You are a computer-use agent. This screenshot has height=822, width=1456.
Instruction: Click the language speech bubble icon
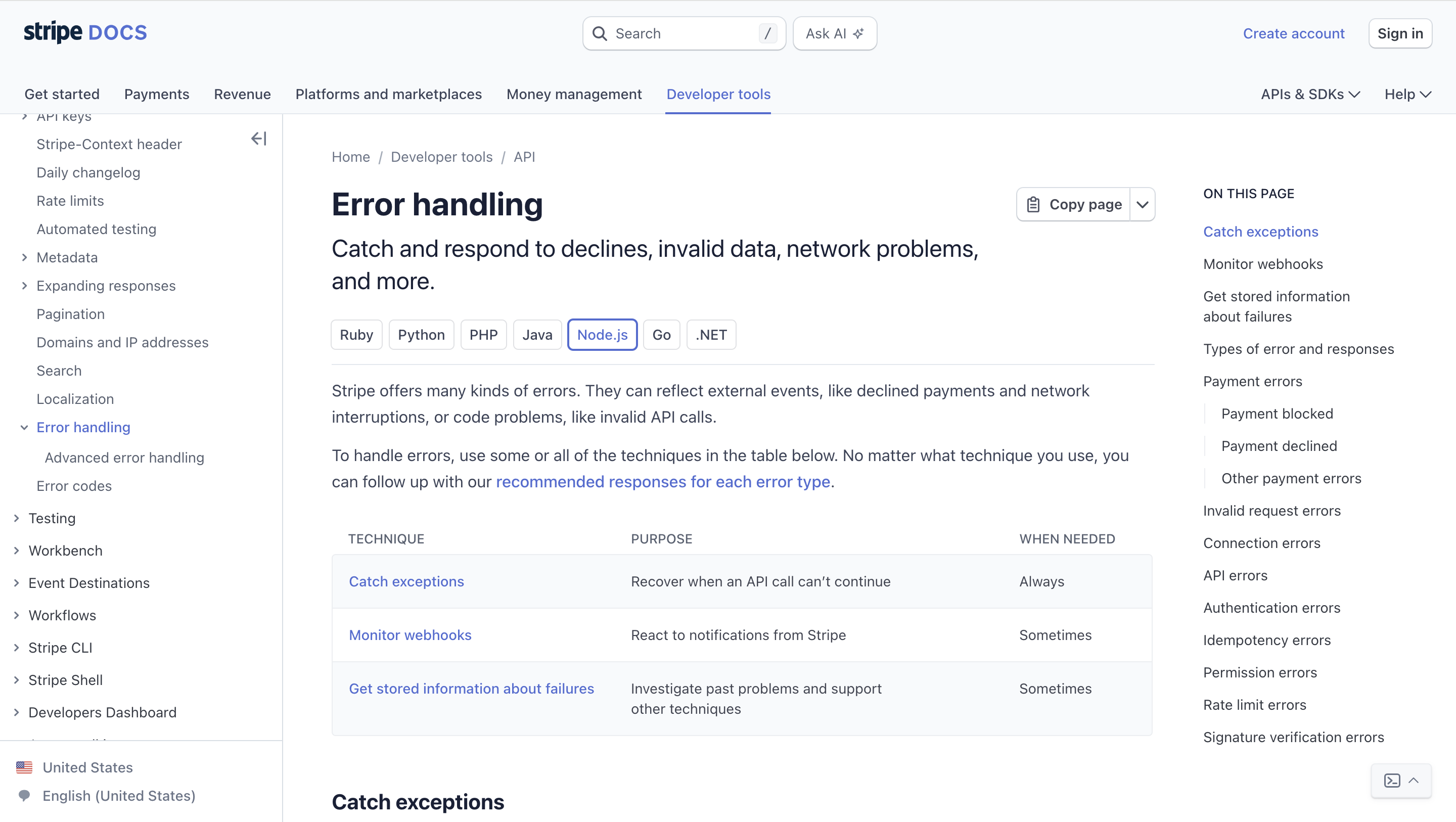pos(24,795)
